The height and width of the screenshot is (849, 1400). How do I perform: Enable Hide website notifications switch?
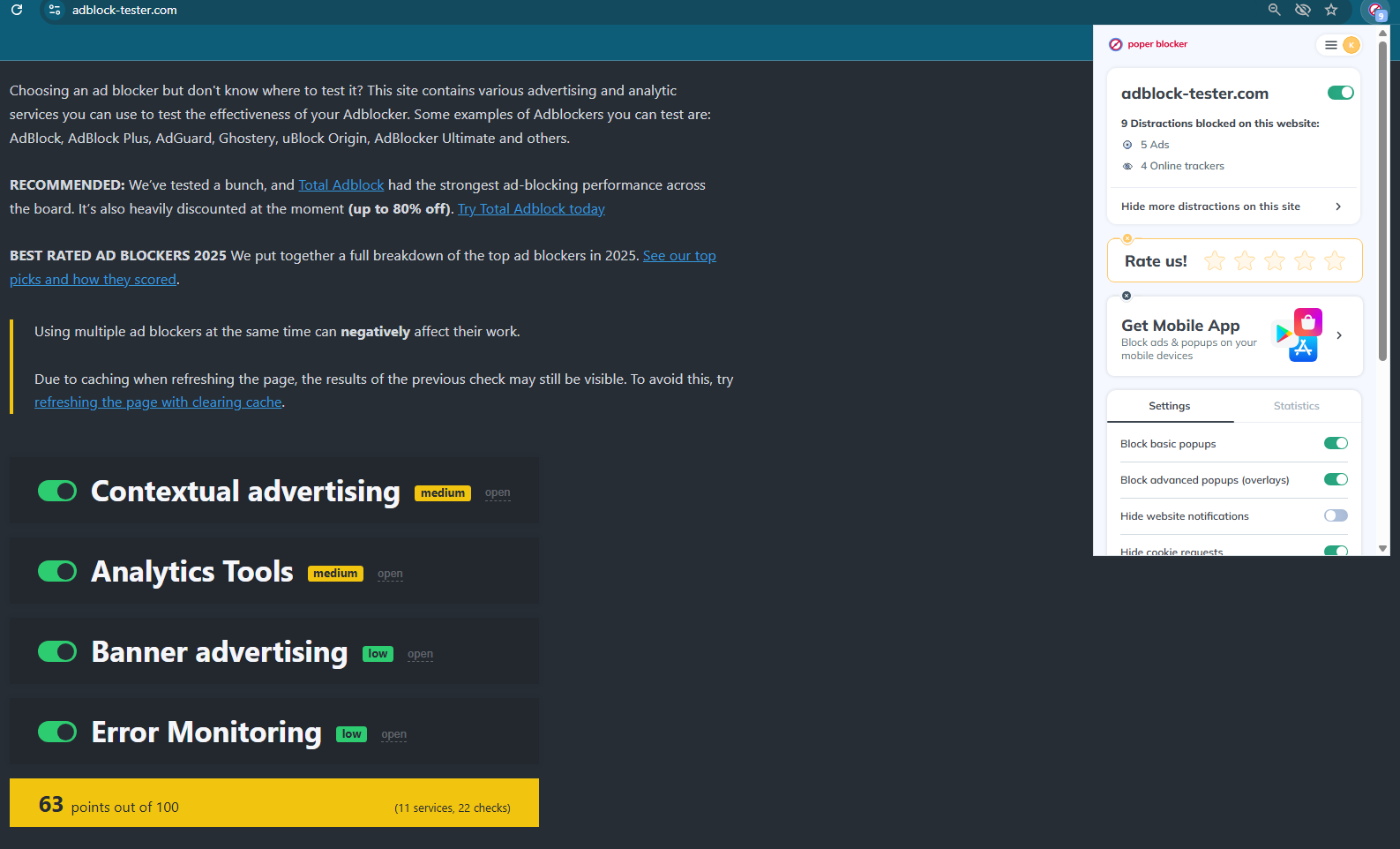[x=1336, y=515]
